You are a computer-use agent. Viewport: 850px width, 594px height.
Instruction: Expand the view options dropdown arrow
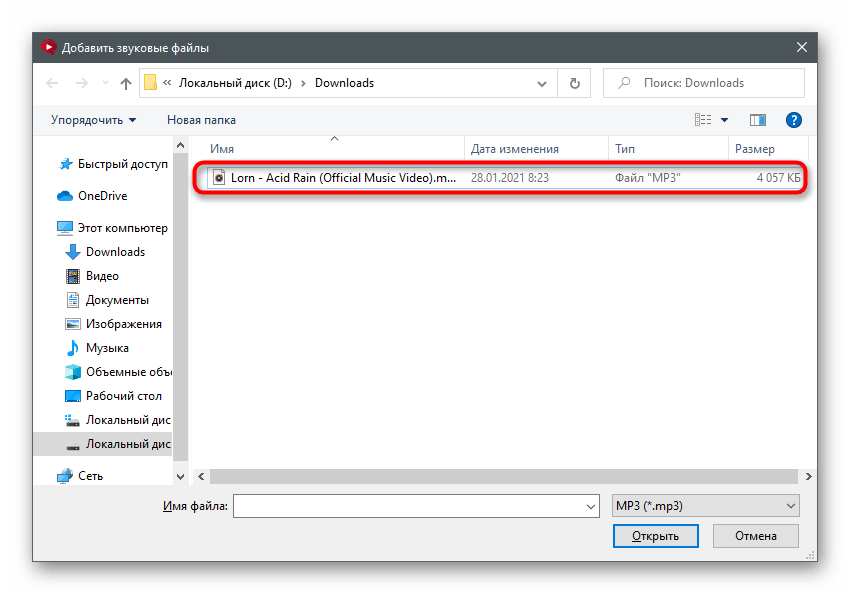point(725,120)
